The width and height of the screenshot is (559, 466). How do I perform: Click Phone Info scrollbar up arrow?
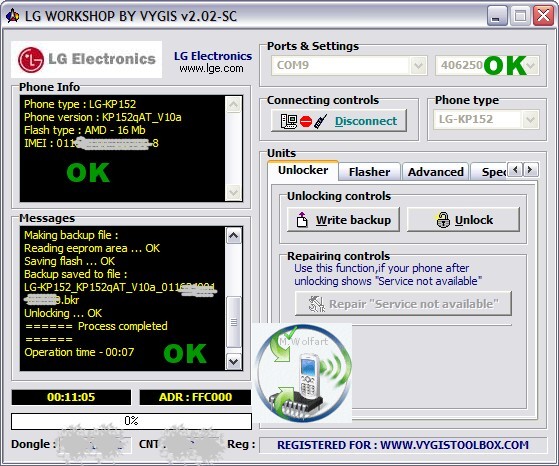[234, 105]
